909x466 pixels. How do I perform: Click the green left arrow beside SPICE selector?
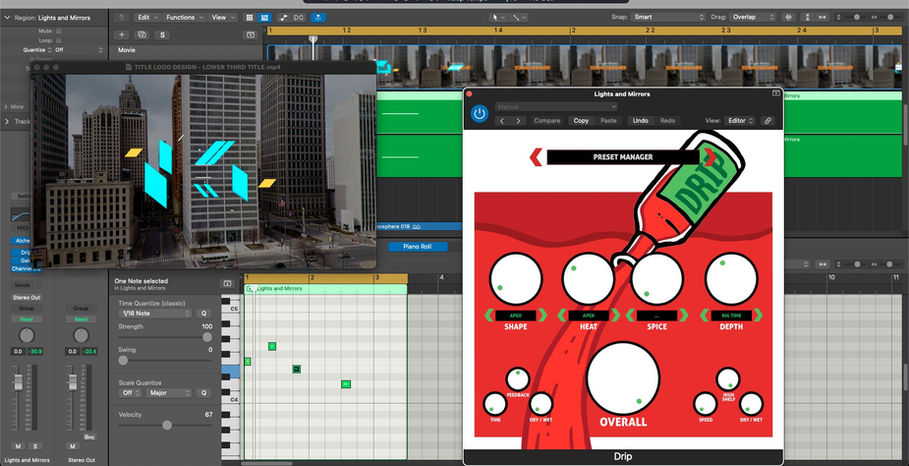630,316
